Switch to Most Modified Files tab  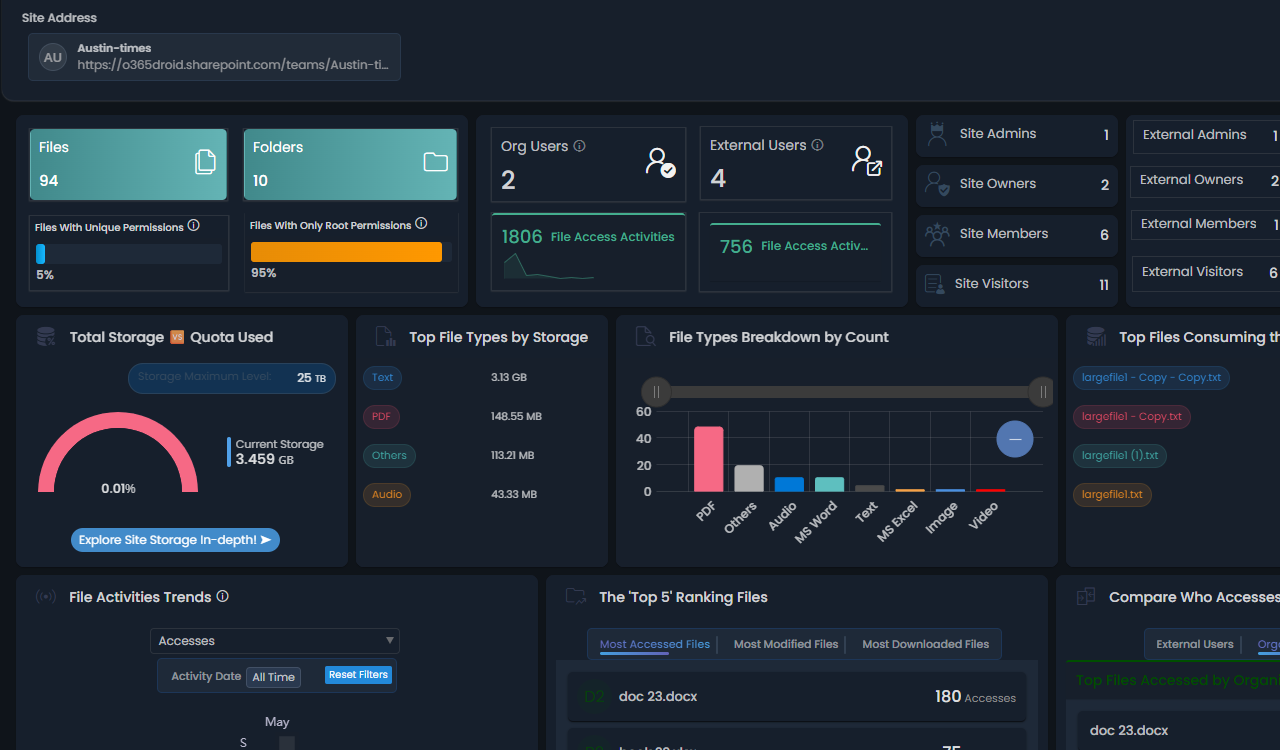pos(786,644)
